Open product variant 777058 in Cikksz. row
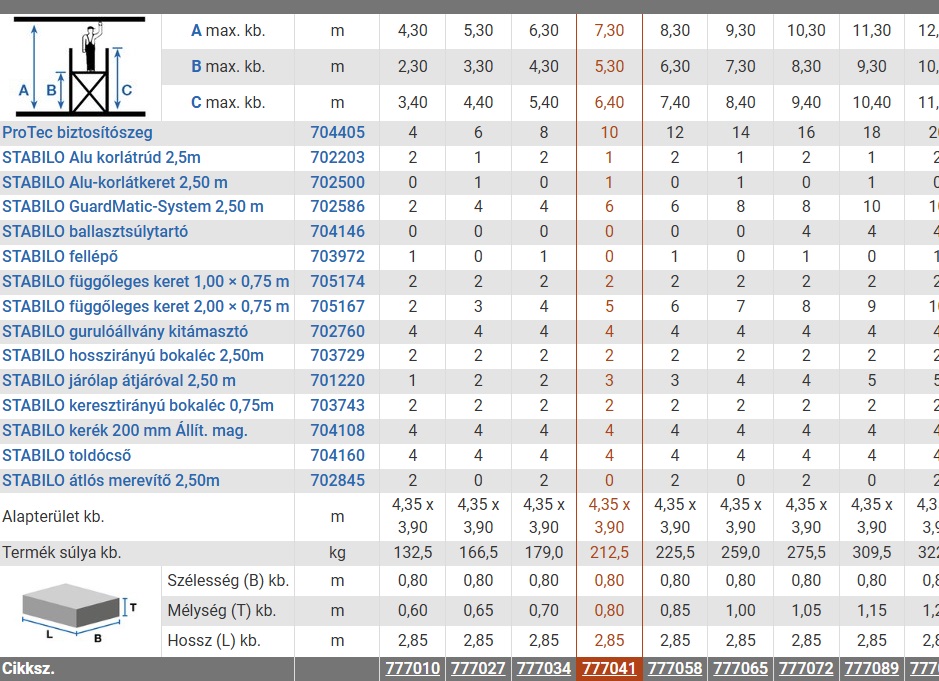939x681 pixels. [675, 668]
